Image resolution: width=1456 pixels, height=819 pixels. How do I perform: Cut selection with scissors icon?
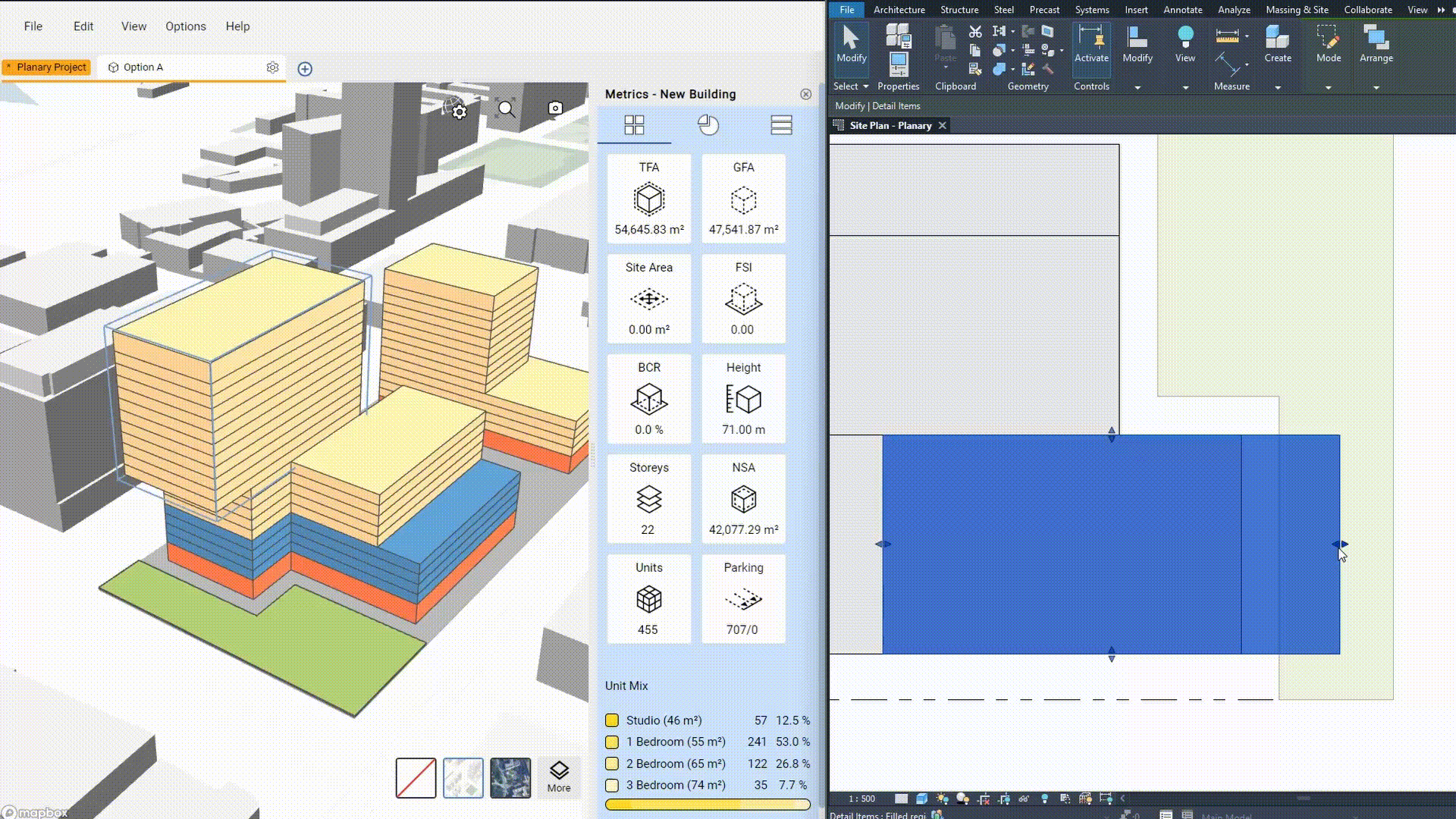[x=975, y=32]
